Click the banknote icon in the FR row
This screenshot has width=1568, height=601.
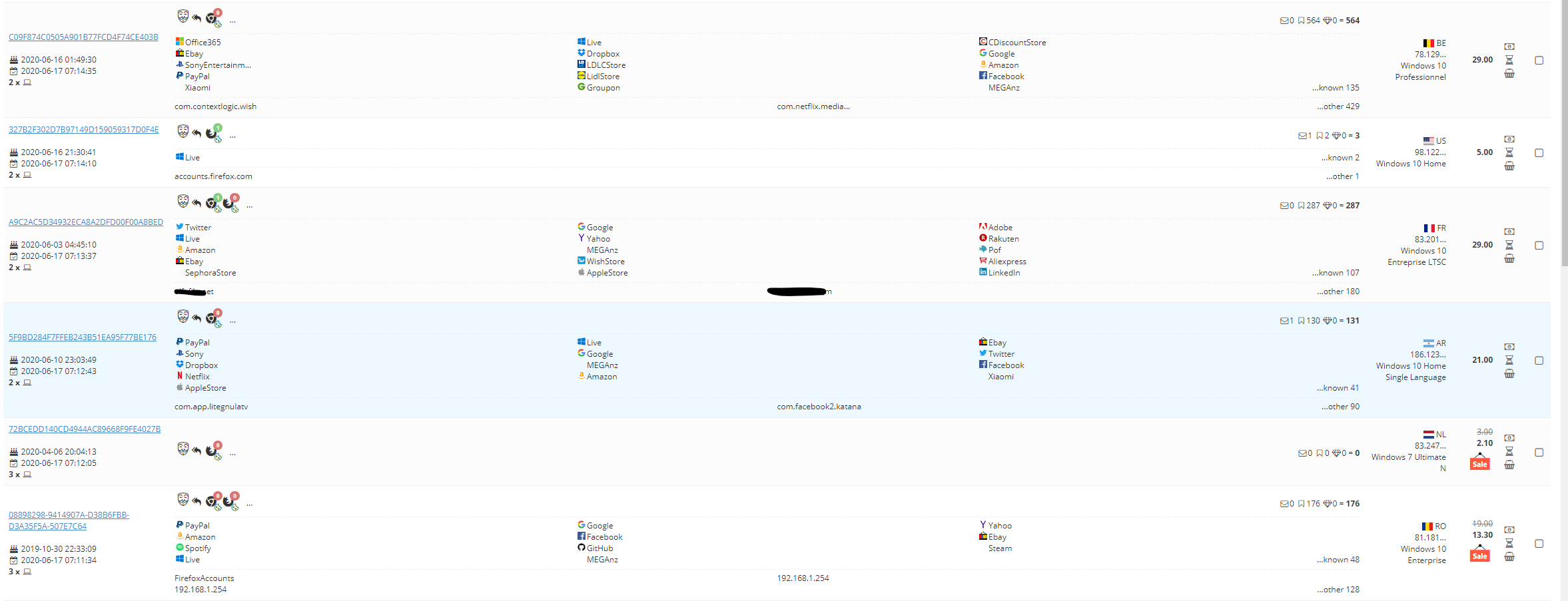pyautogui.click(x=1509, y=232)
